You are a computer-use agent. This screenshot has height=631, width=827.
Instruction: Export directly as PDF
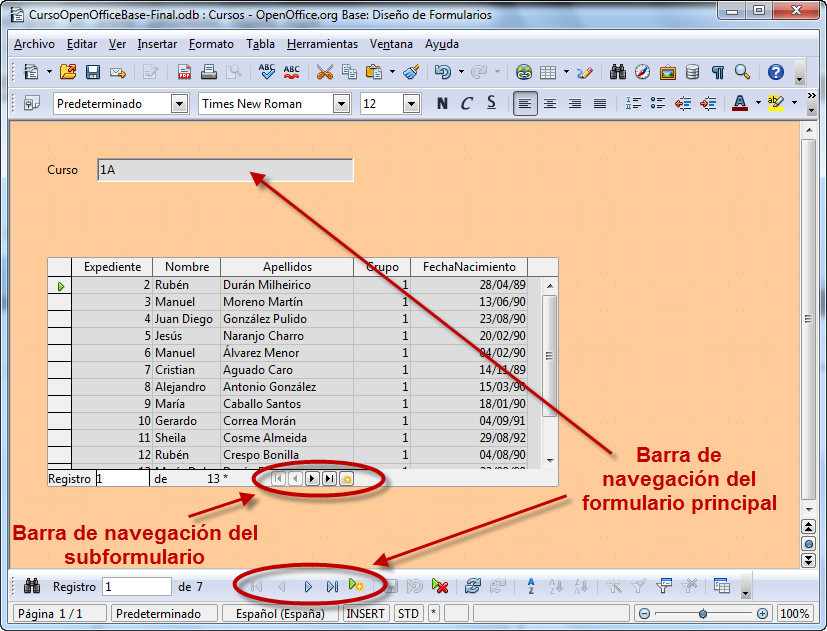point(184,72)
